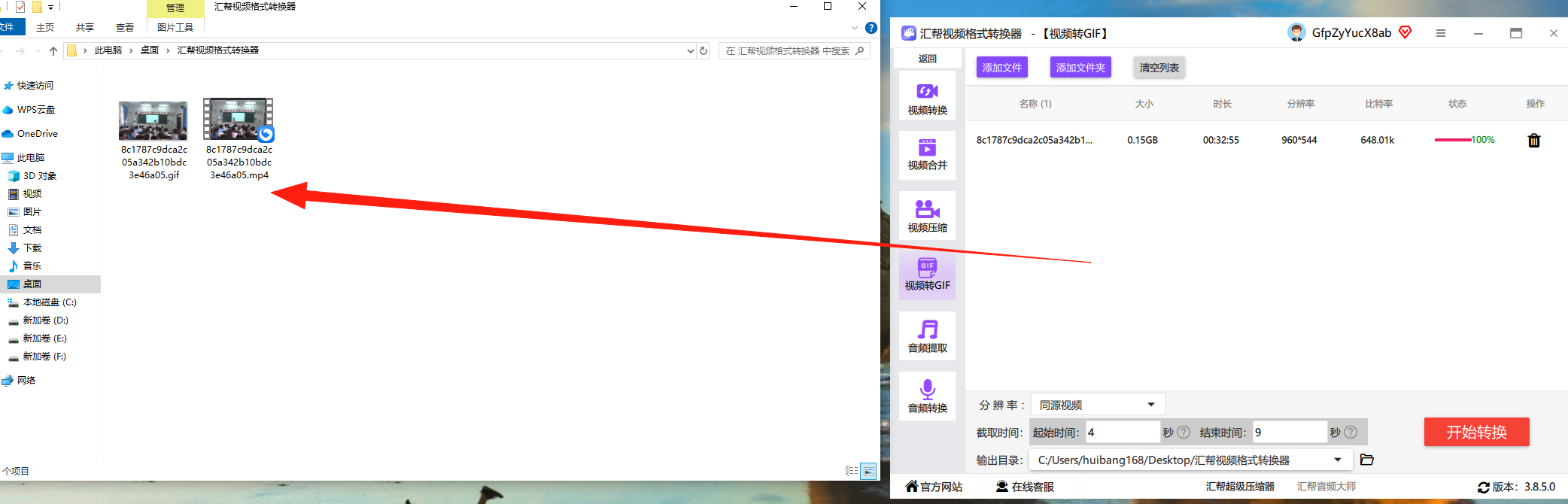Open the 视频合并 tool in the sidebar
Viewport: 1568px width, 504px height.
927,155
